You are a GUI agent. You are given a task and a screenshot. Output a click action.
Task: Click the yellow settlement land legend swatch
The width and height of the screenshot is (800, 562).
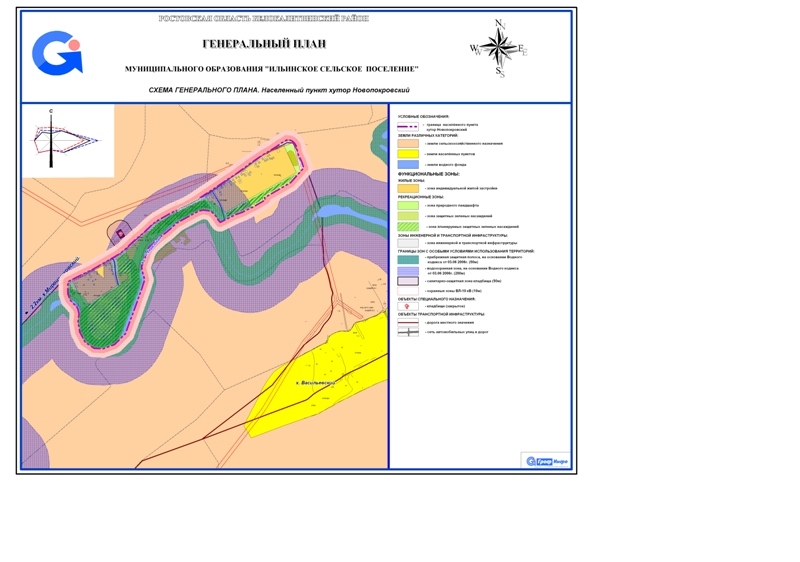pos(408,154)
